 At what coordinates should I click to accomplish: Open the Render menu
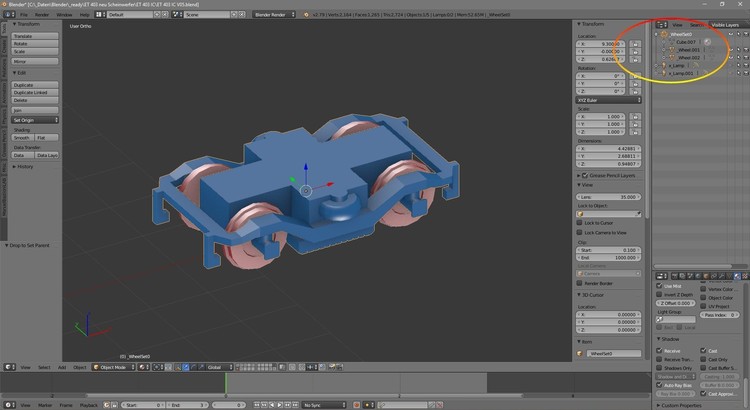point(42,15)
